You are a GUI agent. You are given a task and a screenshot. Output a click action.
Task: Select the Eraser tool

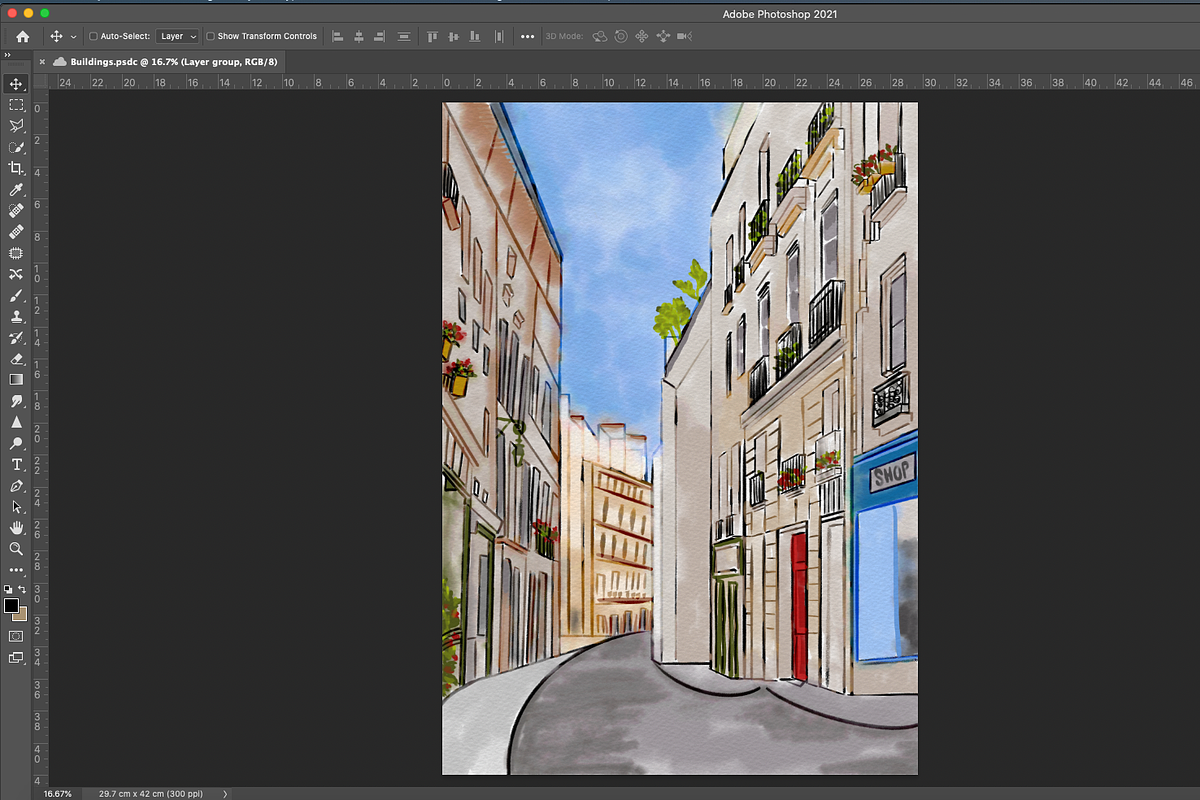(16, 359)
